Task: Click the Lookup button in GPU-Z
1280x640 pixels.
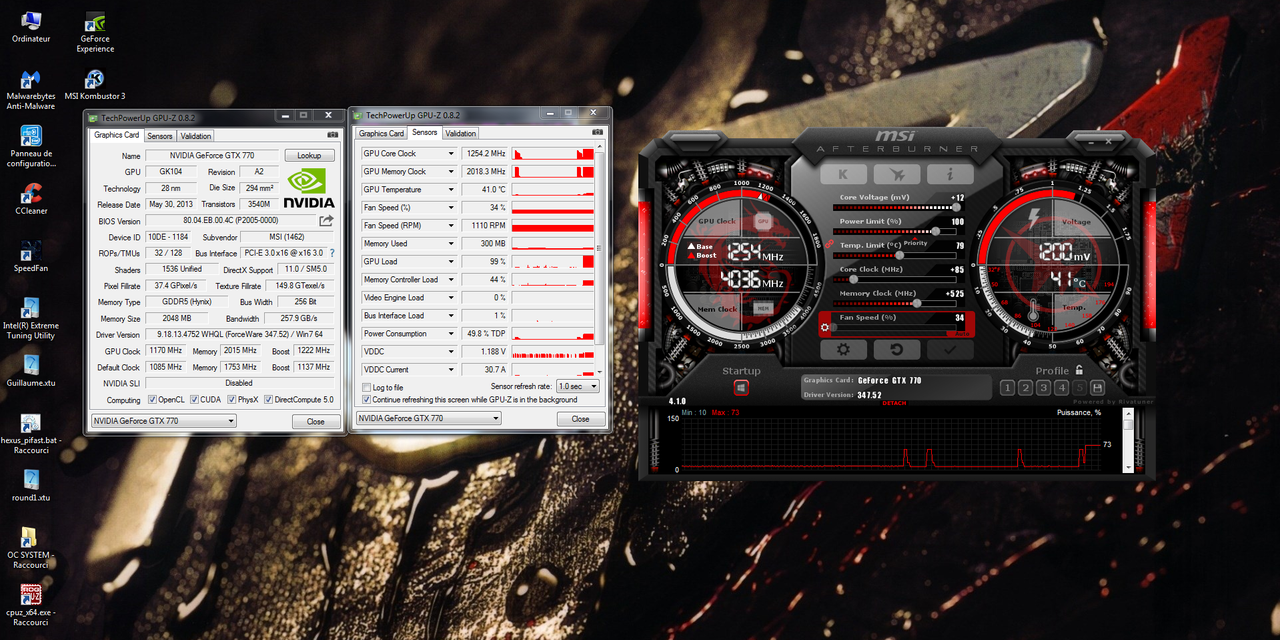Action: click(310, 156)
